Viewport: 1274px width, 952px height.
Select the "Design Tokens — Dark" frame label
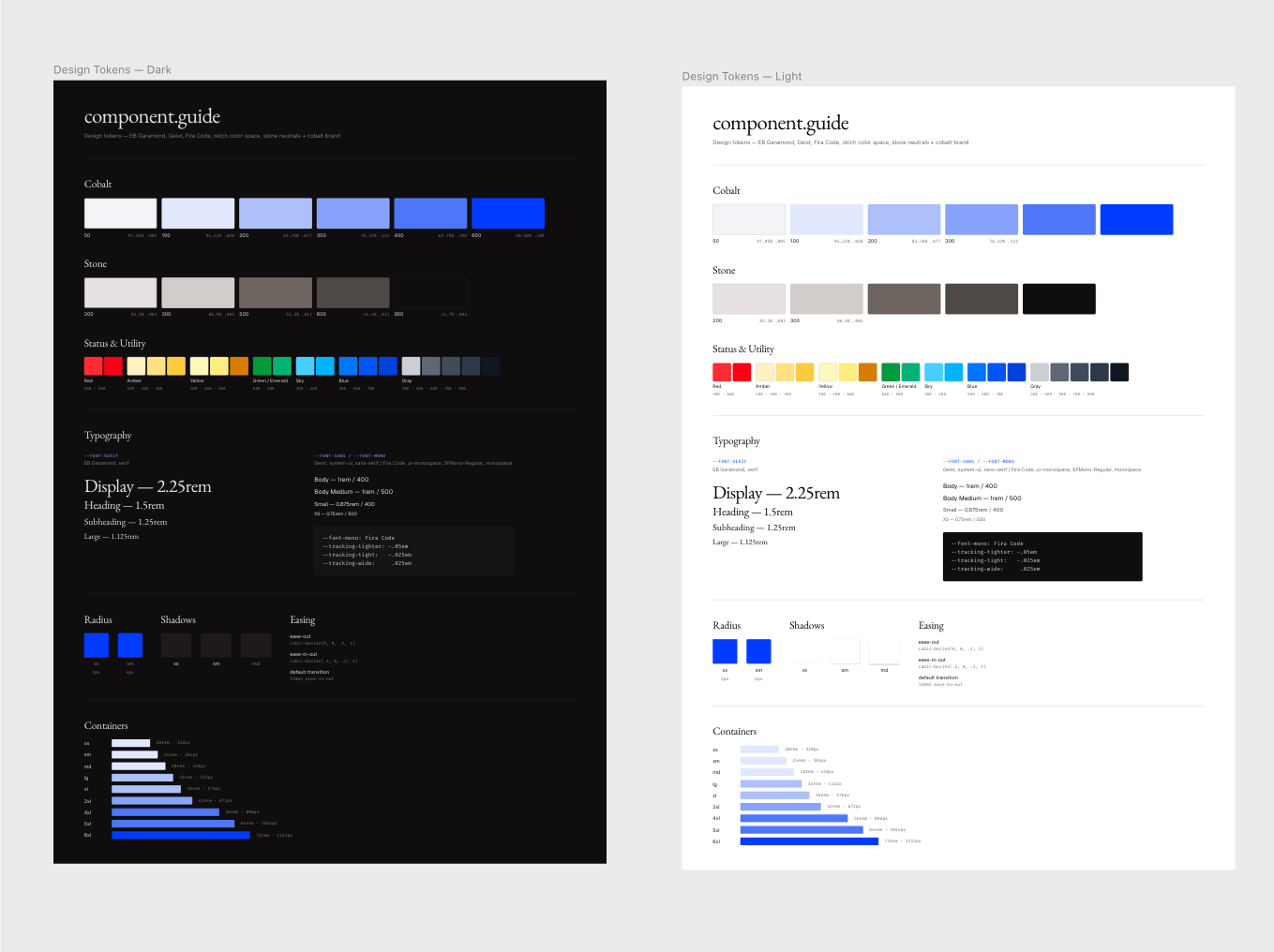click(x=112, y=70)
